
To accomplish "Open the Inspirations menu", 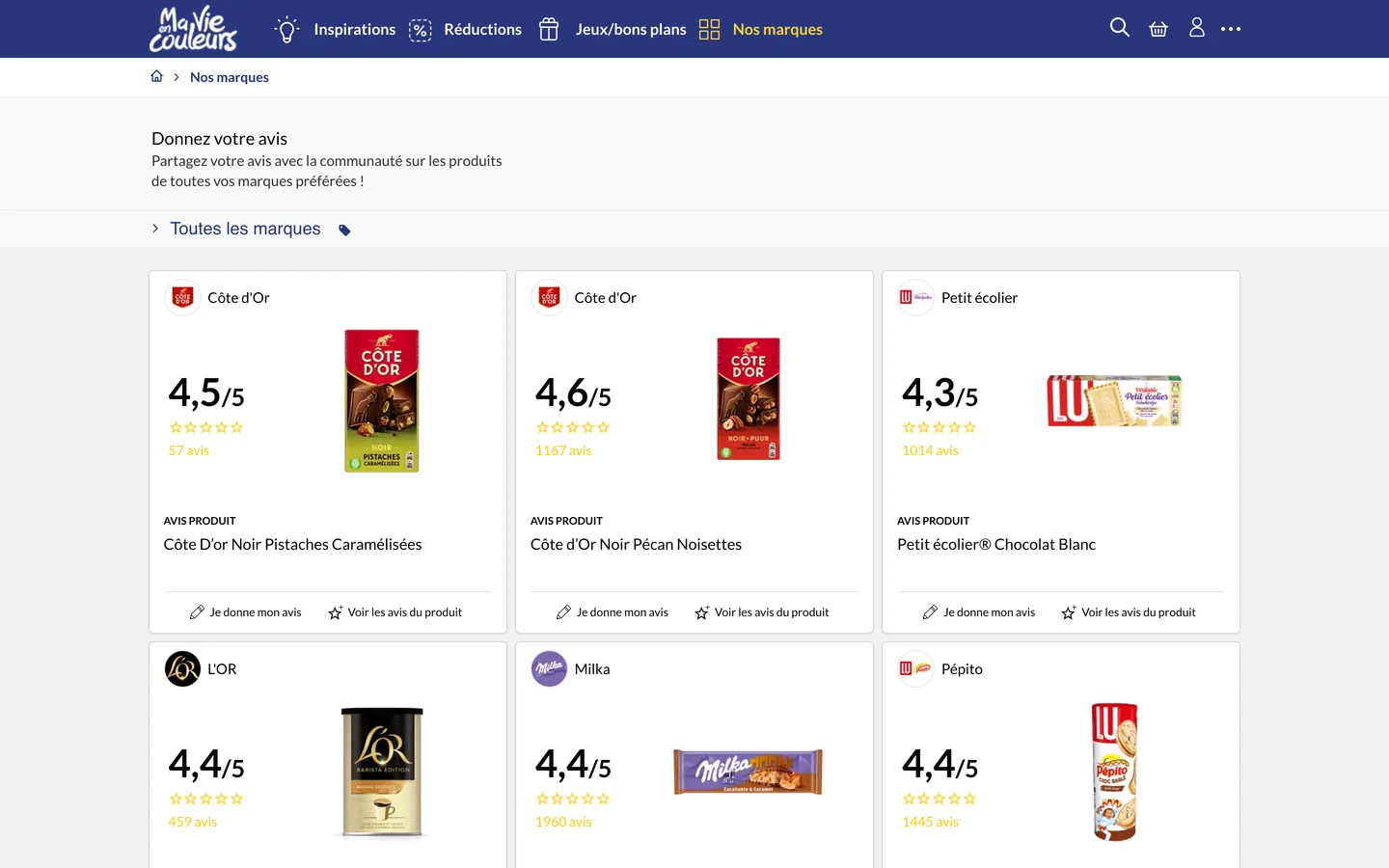I will (x=354, y=30).
